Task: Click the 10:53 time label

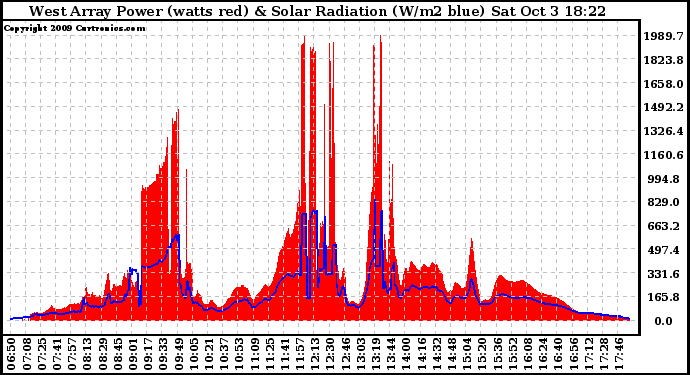Action: [239, 354]
